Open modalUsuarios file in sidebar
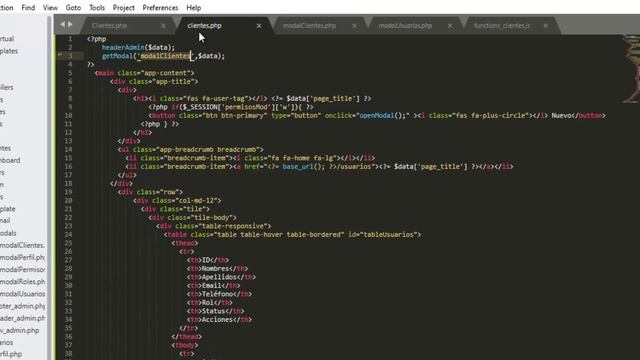The image size is (640, 360). [x=22, y=294]
